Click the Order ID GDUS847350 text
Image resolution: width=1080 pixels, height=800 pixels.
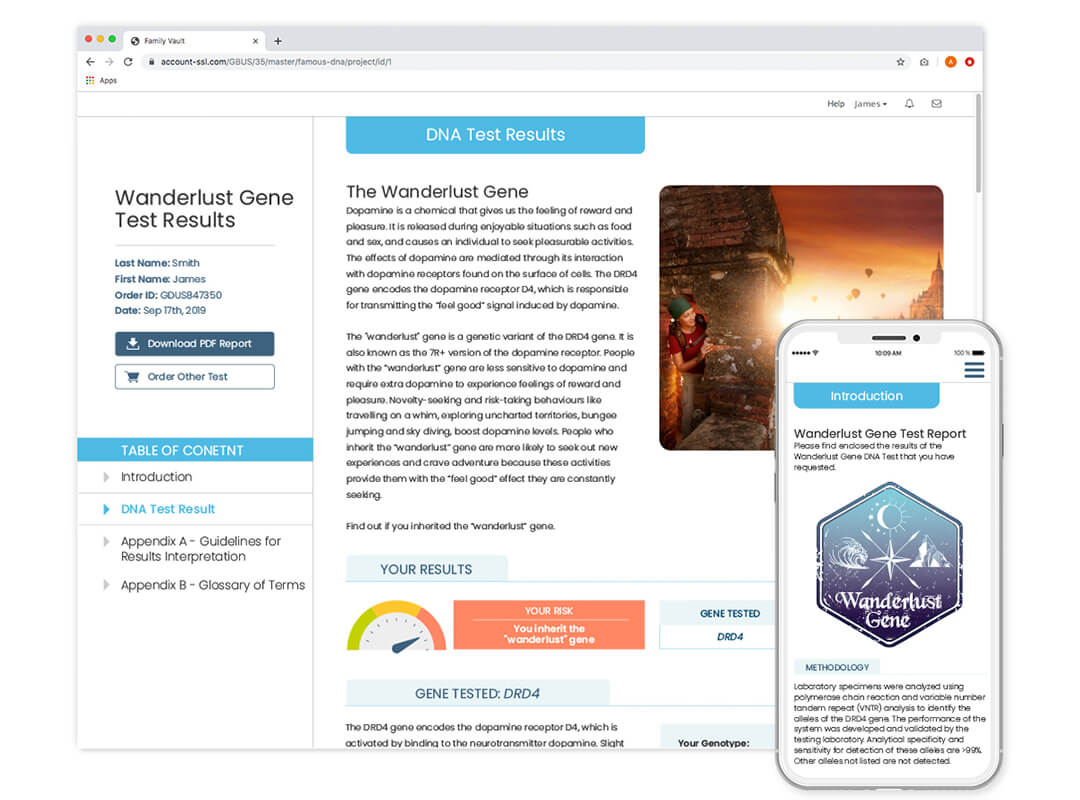(x=168, y=295)
